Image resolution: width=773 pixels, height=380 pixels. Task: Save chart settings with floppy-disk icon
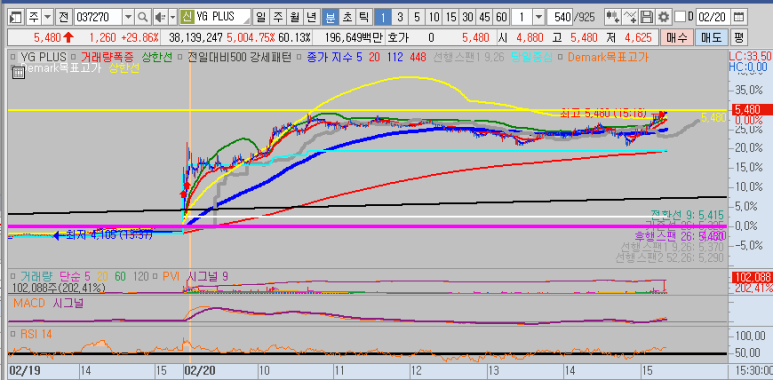tap(646, 17)
